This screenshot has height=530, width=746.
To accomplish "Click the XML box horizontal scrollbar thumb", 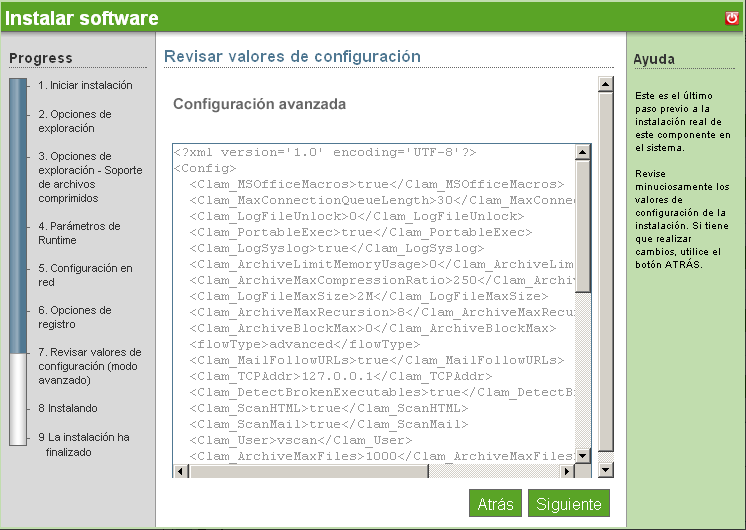I will click(309, 471).
